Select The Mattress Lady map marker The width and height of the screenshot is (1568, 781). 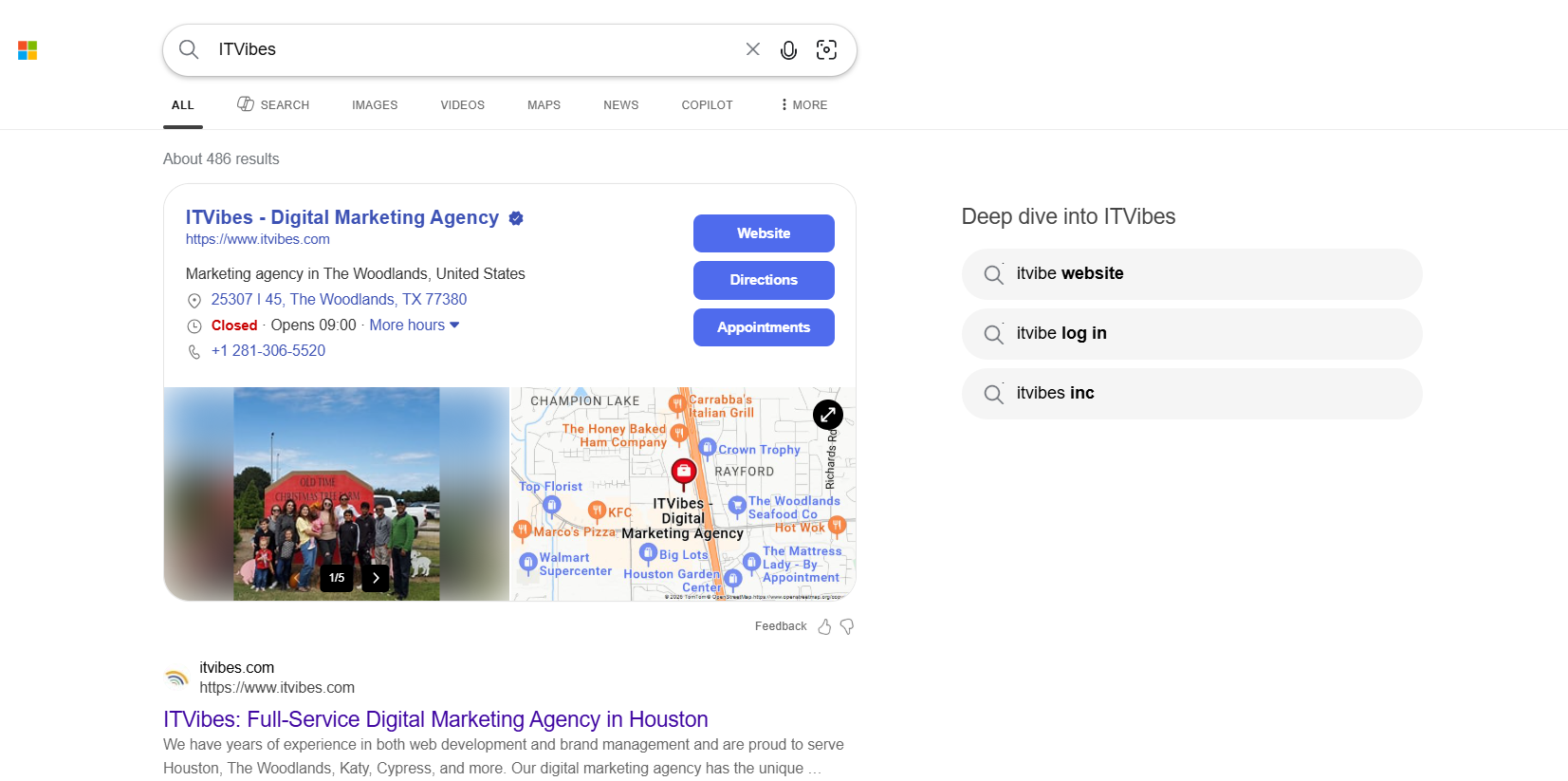[x=751, y=562]
